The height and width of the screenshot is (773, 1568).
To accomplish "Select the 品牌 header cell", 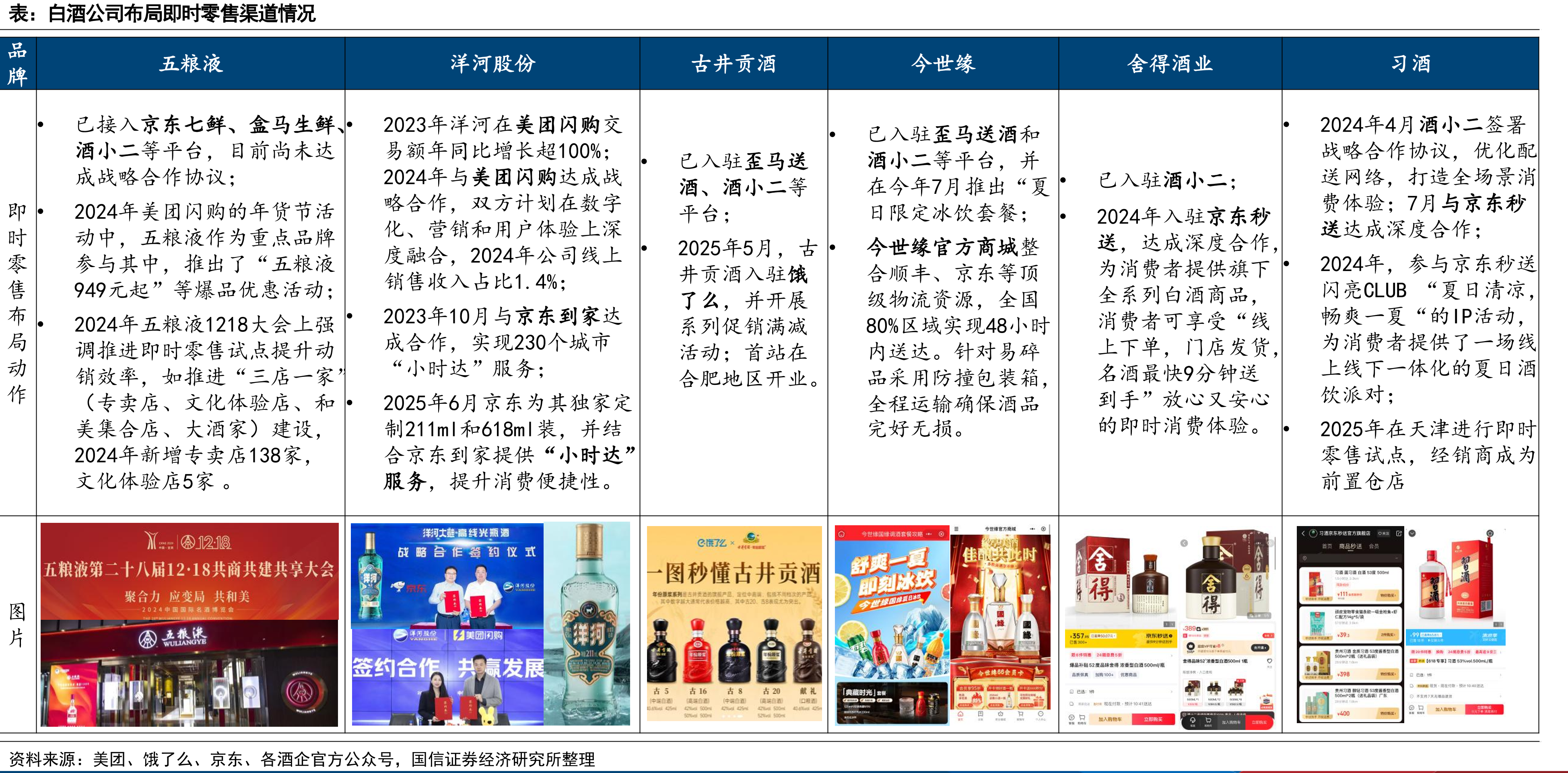I will tap(18, 63).
